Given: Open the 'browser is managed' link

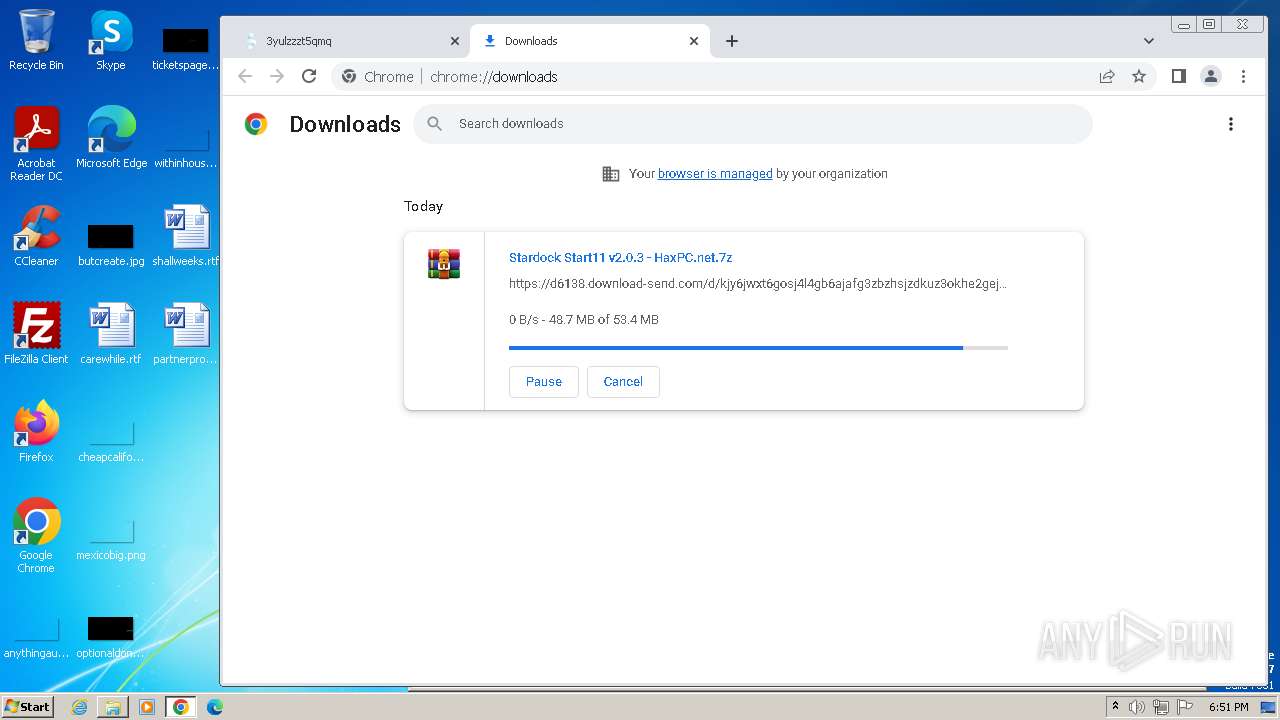Looking at the screenshot, I should tap(715, 173).
